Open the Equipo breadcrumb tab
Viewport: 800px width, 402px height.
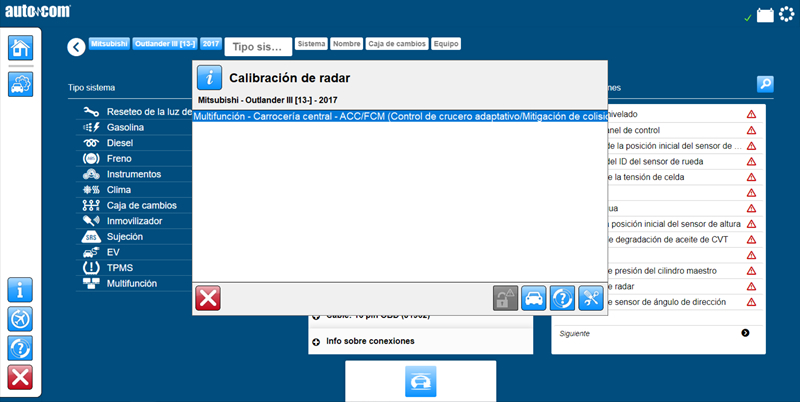click(446, 44)
